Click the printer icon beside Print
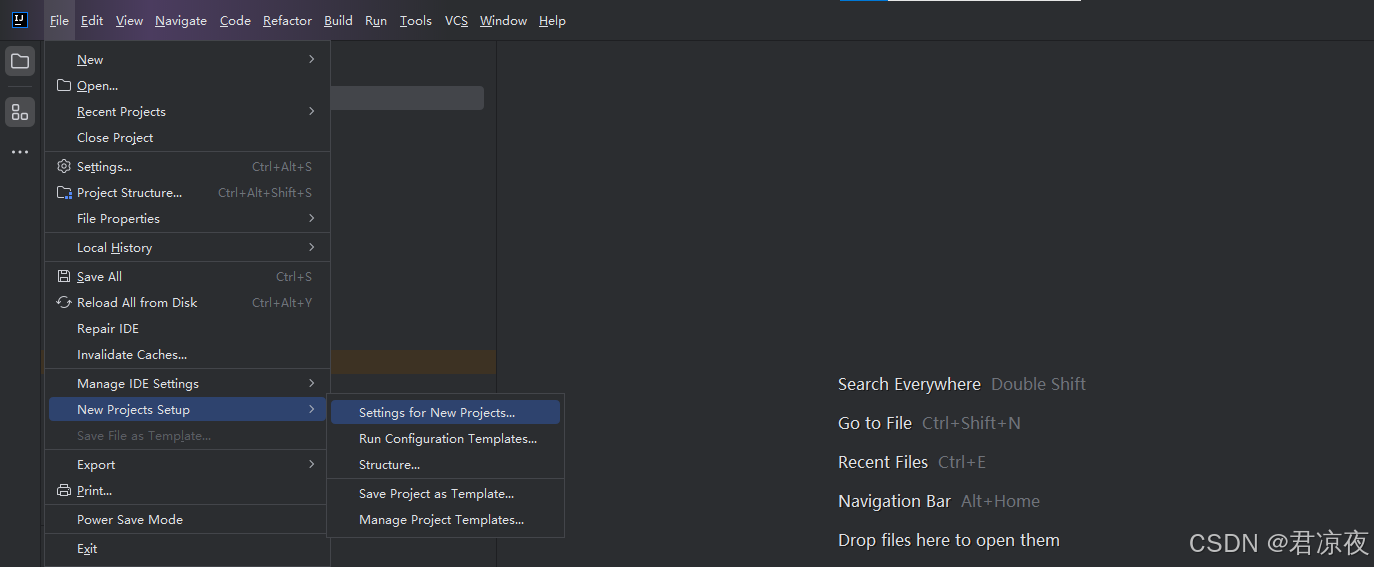 click(64, 490)
